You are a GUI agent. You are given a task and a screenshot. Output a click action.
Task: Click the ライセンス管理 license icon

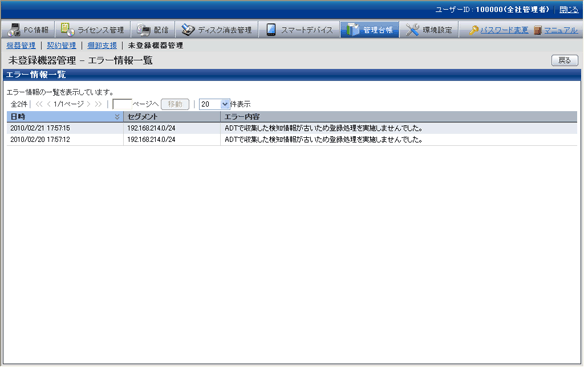click(x=67, y=29)
